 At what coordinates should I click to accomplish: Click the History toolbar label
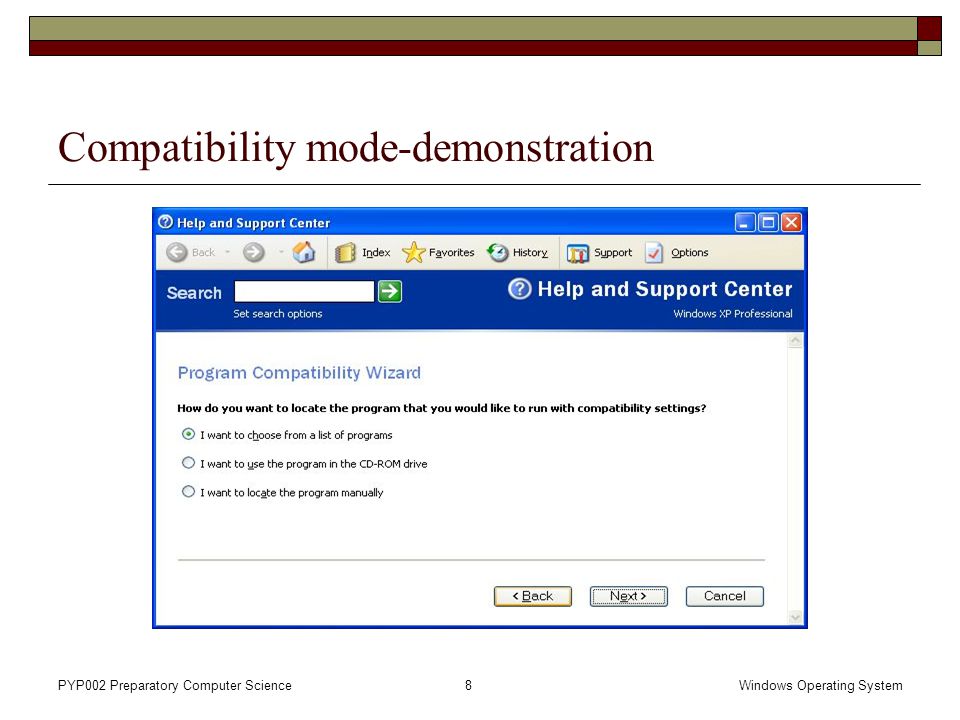click(x=530, y=252)
